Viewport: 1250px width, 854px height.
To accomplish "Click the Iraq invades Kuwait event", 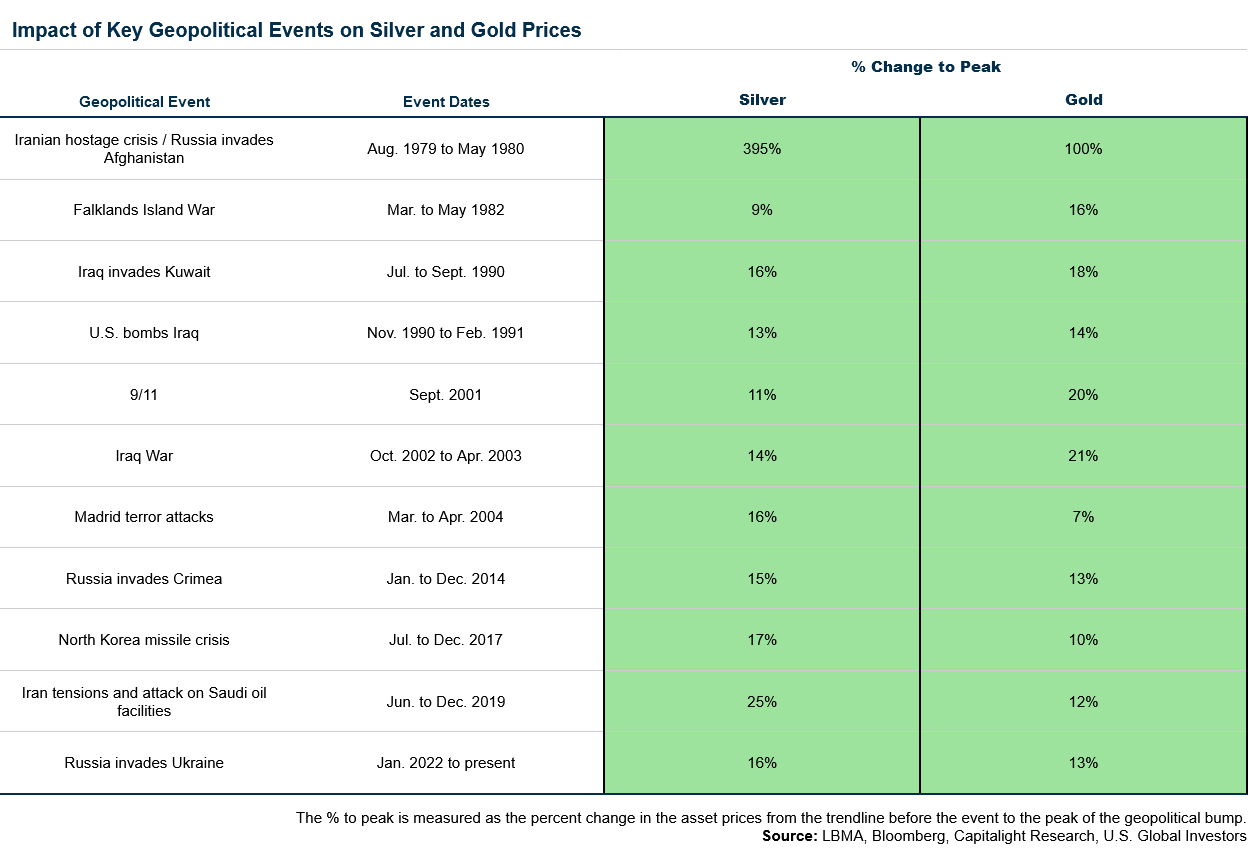I will pyautogui.click(x=144, y=272).
